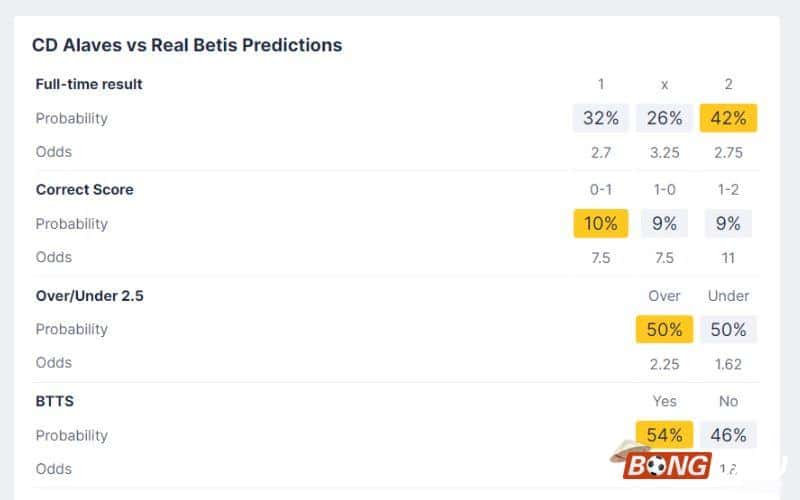Click the Full-time result heading
The height and width of the screenshot is (500, 800).
click(x=89, y=84)
